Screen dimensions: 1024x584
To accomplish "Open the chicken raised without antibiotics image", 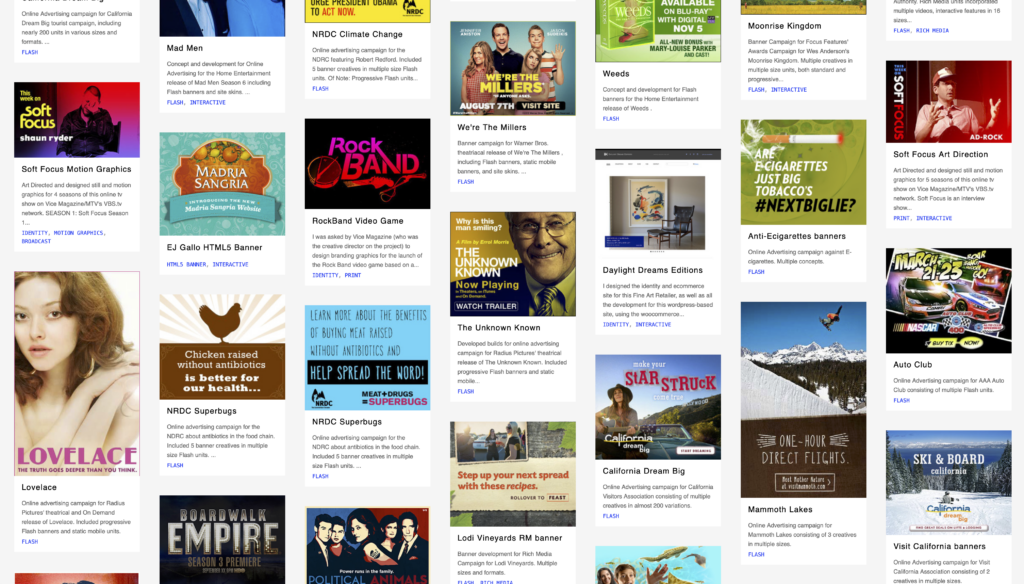I will pyautogui.click(x=222, y=346).
